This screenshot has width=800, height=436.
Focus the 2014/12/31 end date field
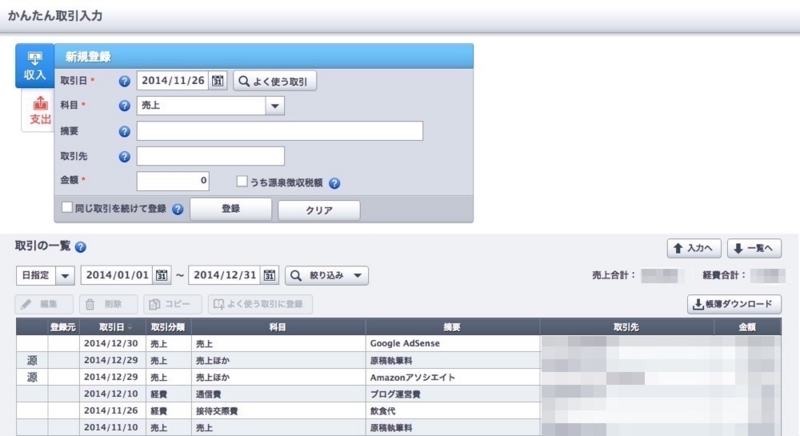point(224,275)
